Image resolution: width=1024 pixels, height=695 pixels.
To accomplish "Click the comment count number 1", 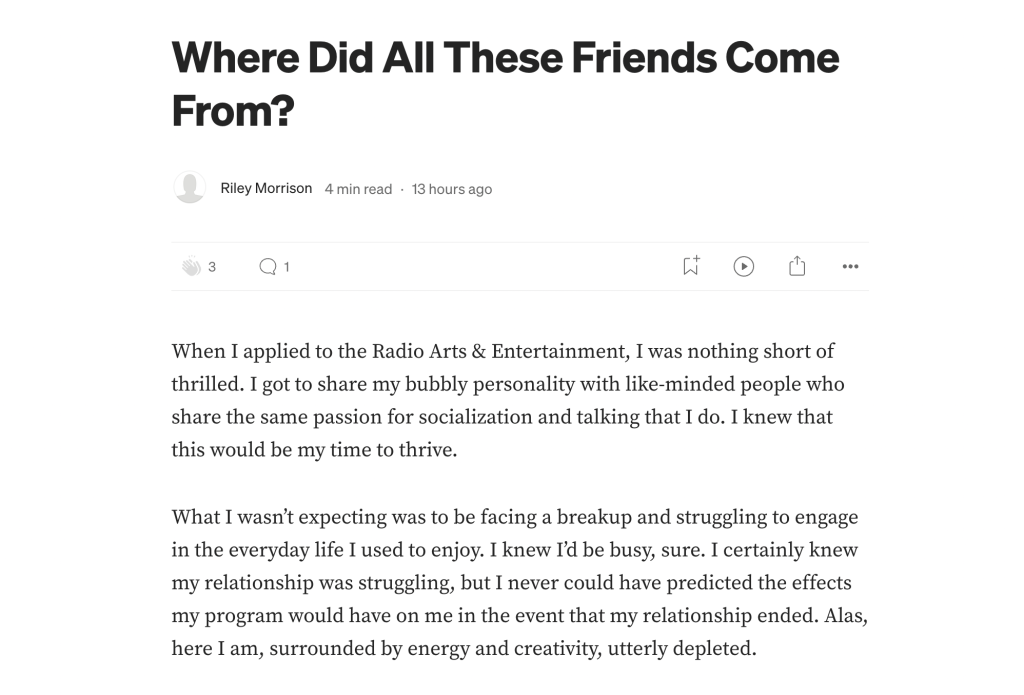I will point(287,267).
